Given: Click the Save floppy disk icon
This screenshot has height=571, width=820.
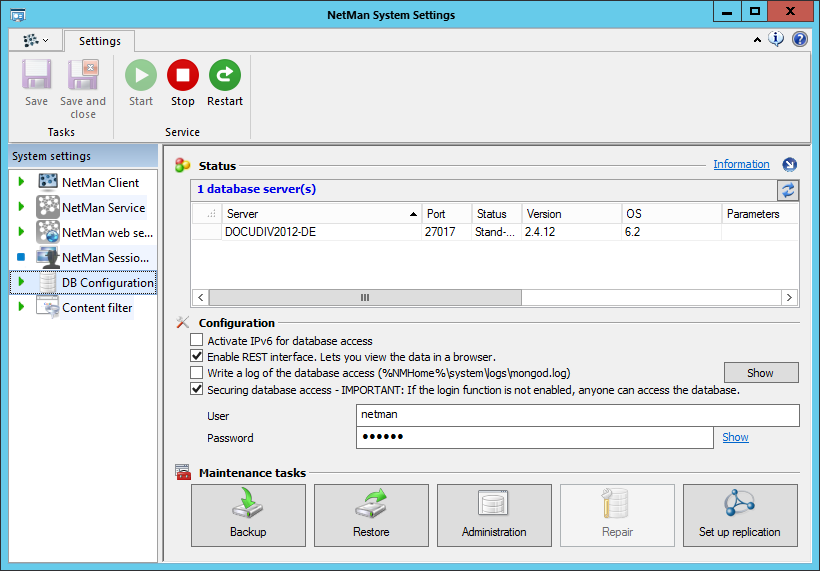Looking at the screenshot, I should [36, 75].
